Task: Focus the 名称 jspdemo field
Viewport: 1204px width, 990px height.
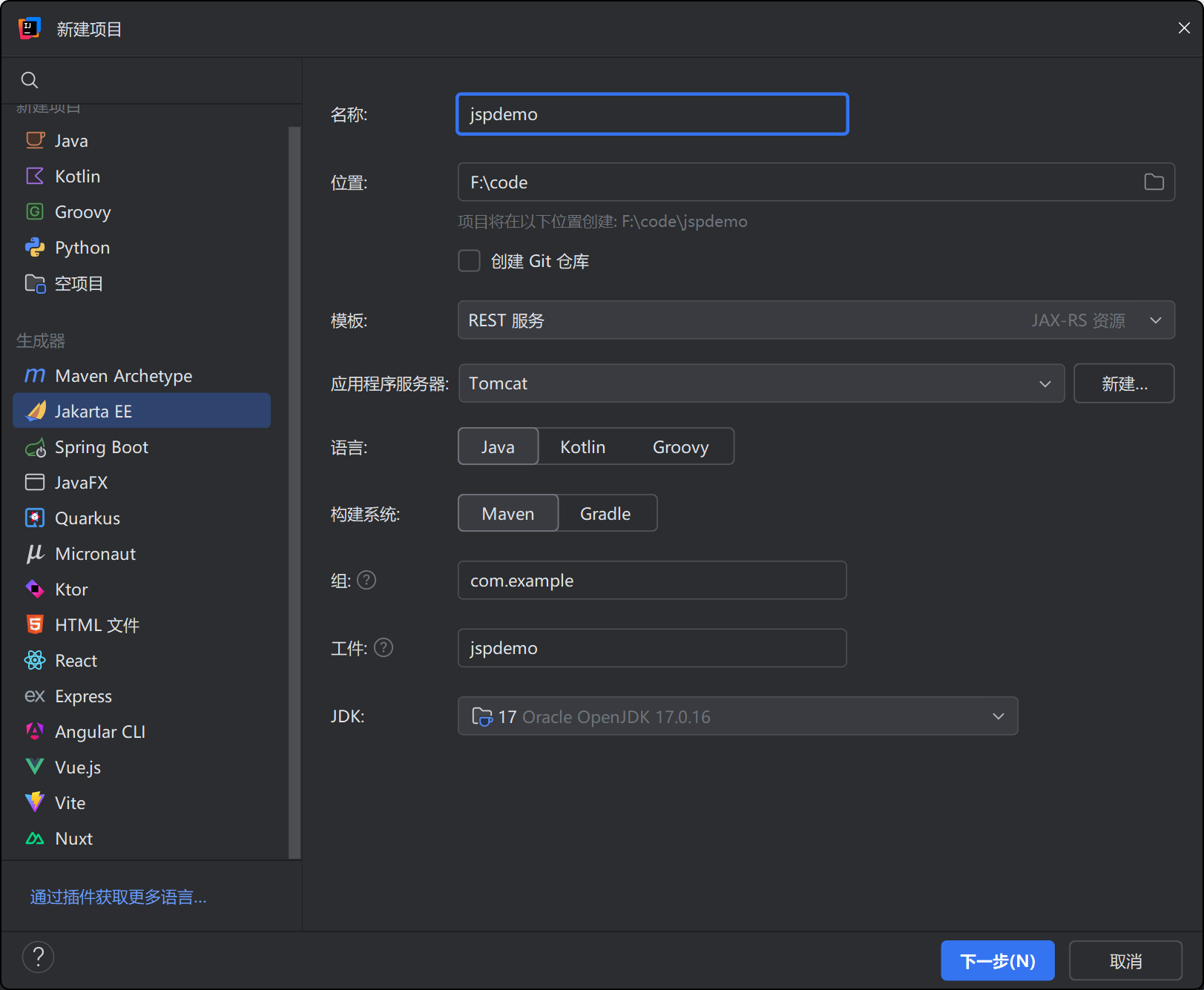Action: [x=652, y=114]
